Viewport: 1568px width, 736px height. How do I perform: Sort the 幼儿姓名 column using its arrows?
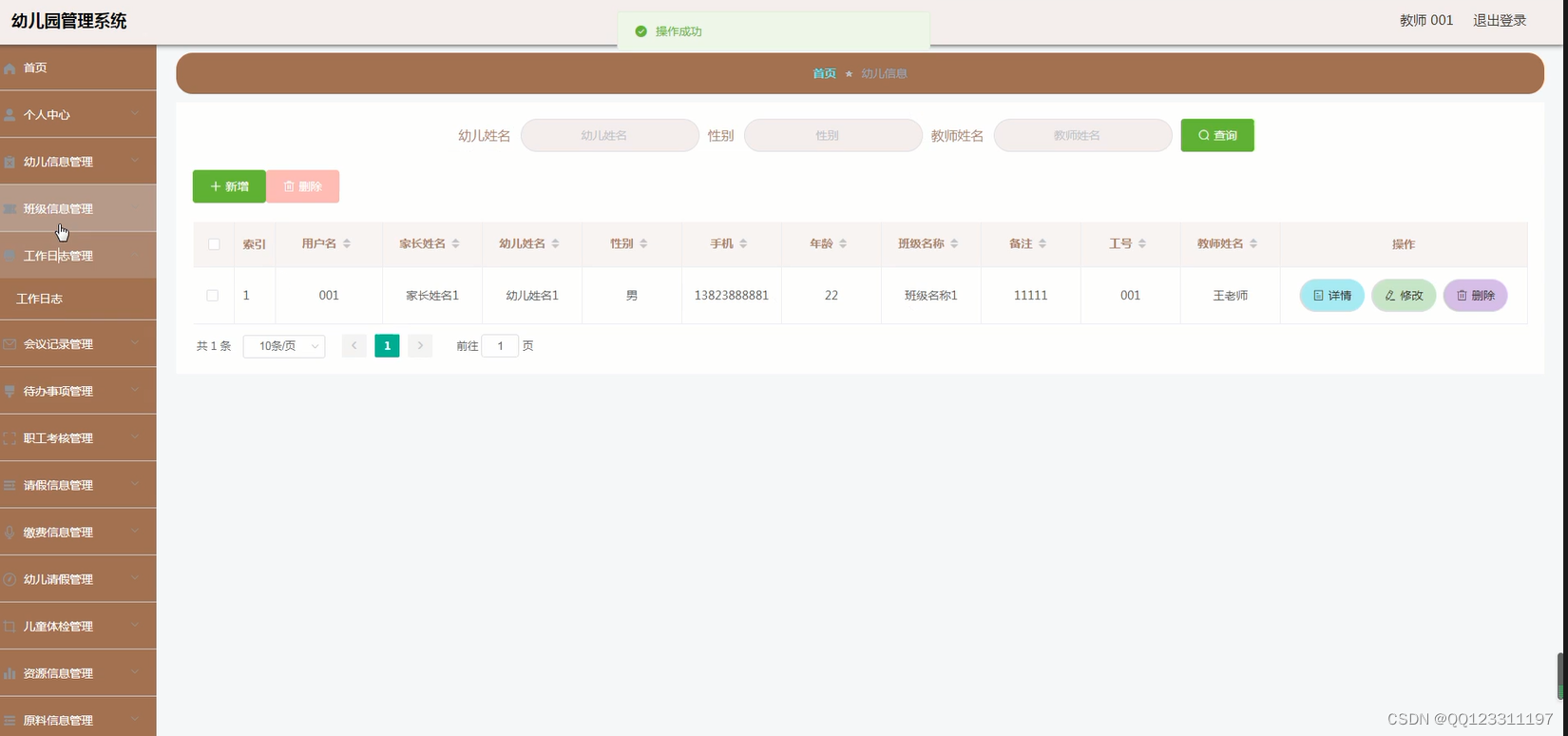pos(555,244)
